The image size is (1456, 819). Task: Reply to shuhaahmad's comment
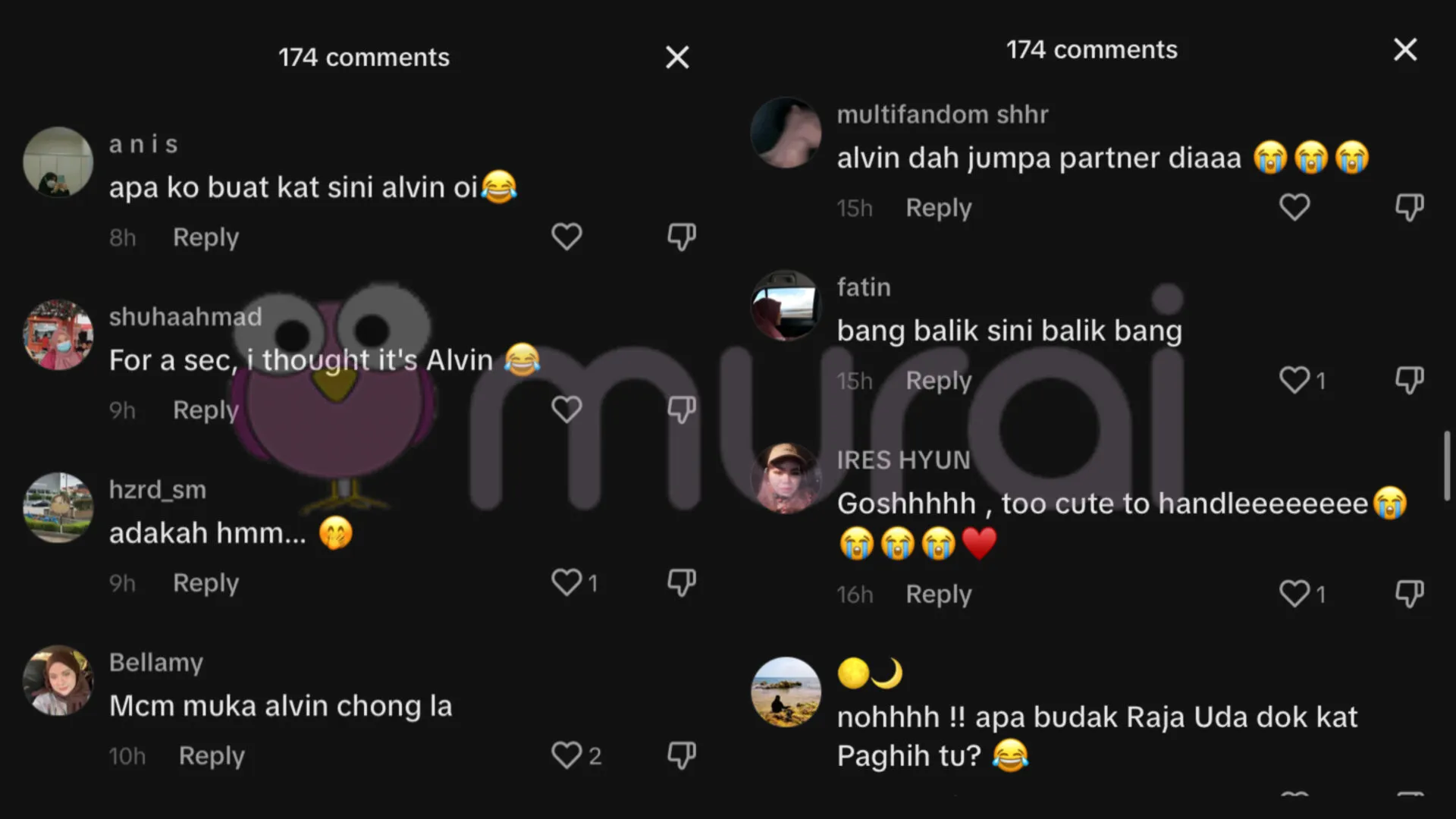pyautogui.click(x=206, y=410)
